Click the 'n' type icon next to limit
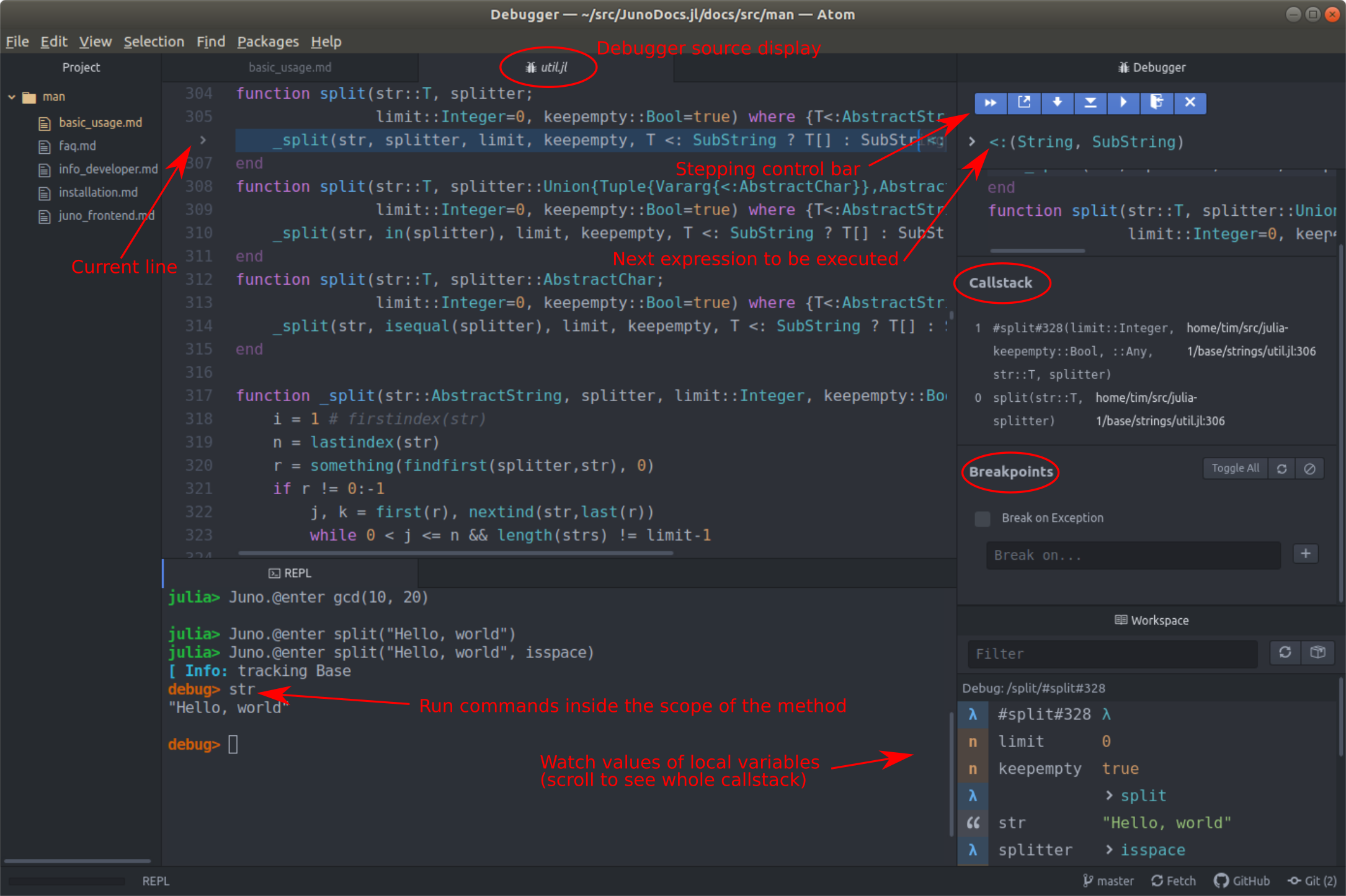Image resolution: width=1346 pixels, height=896 pixels. [973, 742]
